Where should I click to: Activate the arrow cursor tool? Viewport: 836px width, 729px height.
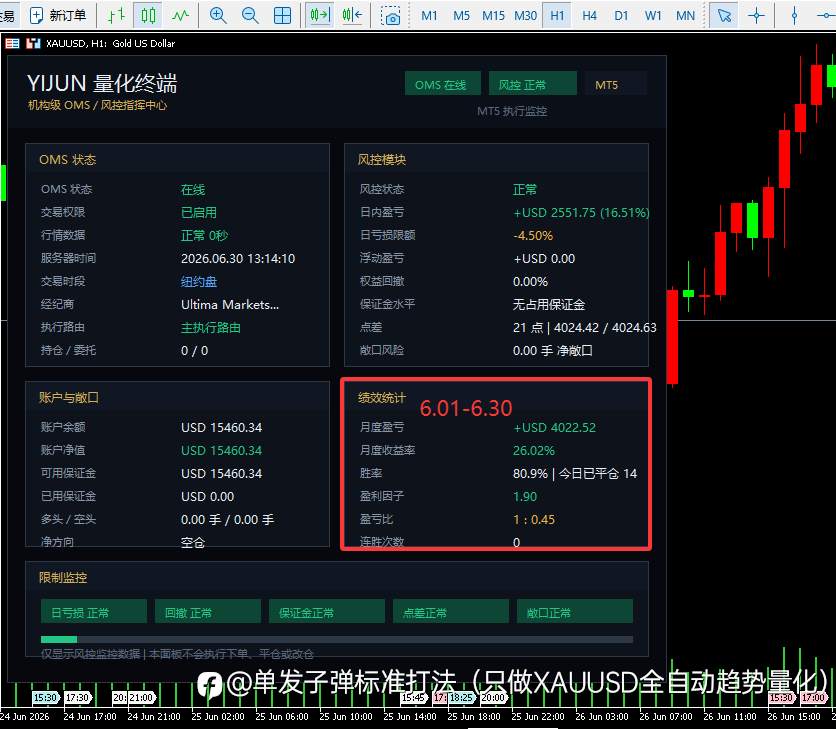[724, 15]
